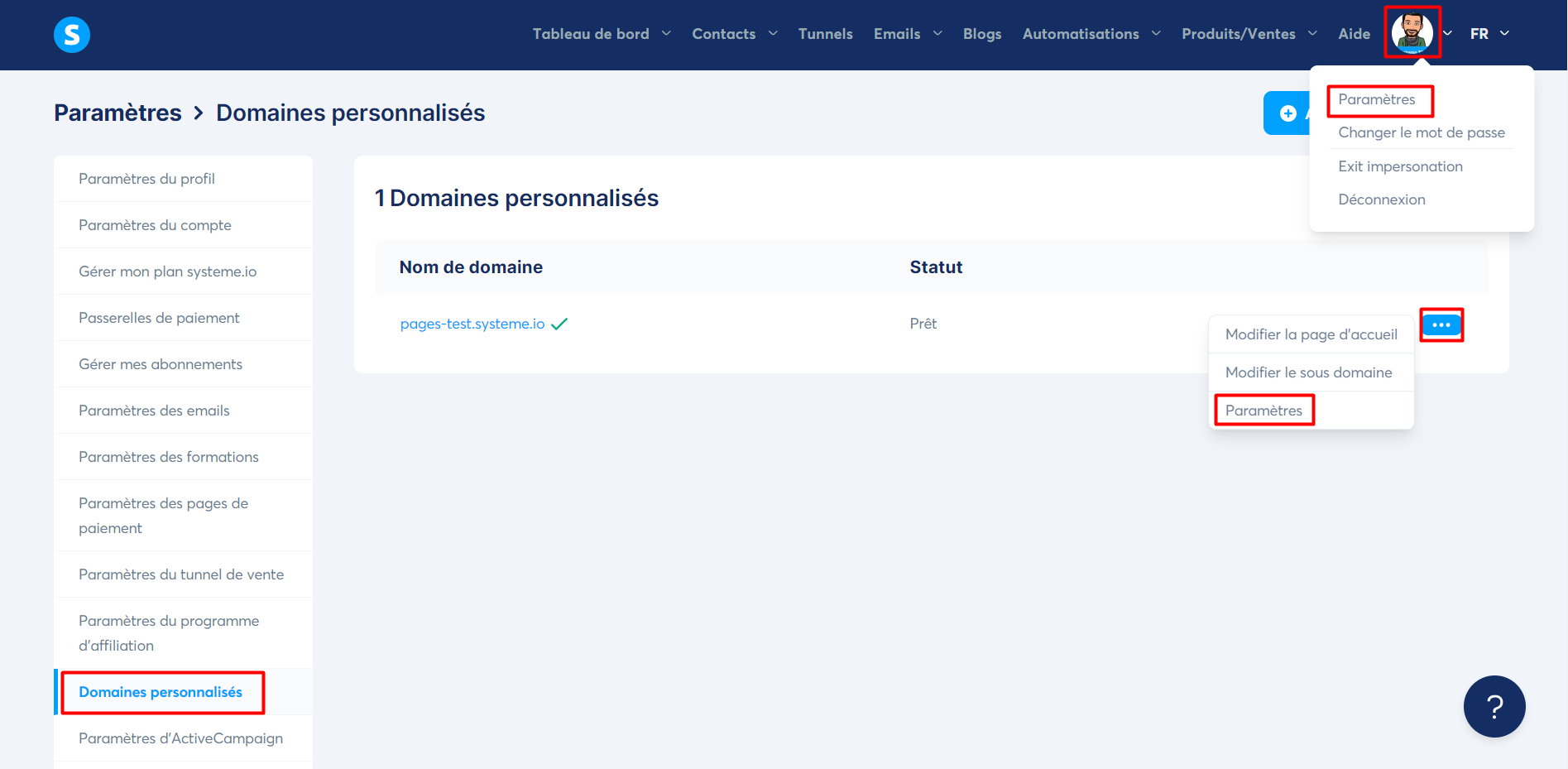This screenshot has width=1568, height=769.
Task: Open the pages-test.systeme.io domain link
Action: point(472,324)
